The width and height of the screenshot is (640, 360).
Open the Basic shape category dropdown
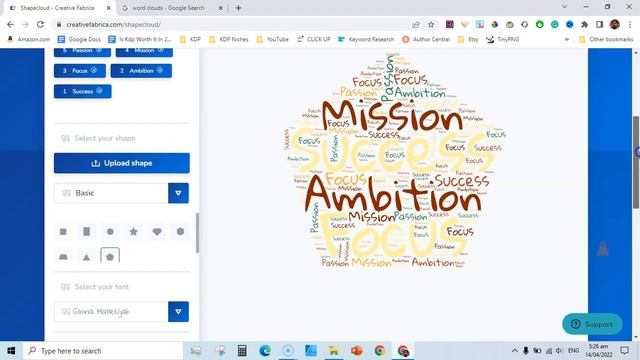[x=178, y=193]
